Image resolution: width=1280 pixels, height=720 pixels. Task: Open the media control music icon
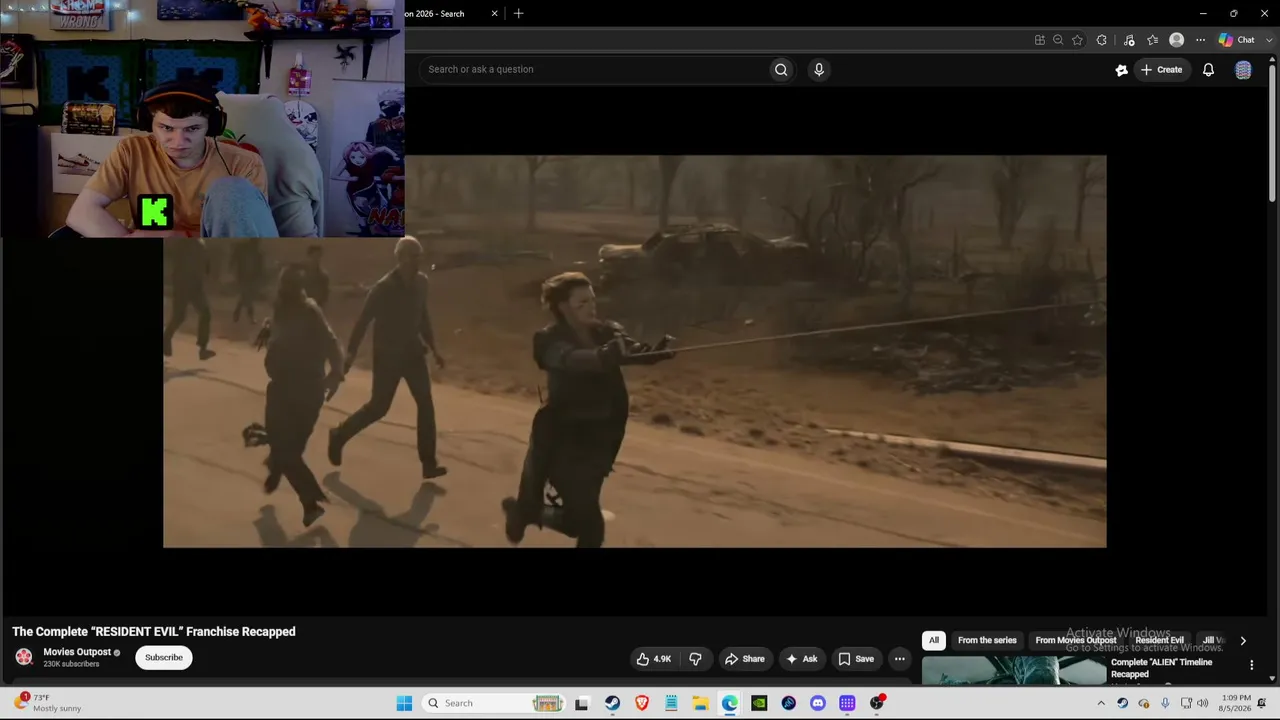click(1129, 40)
